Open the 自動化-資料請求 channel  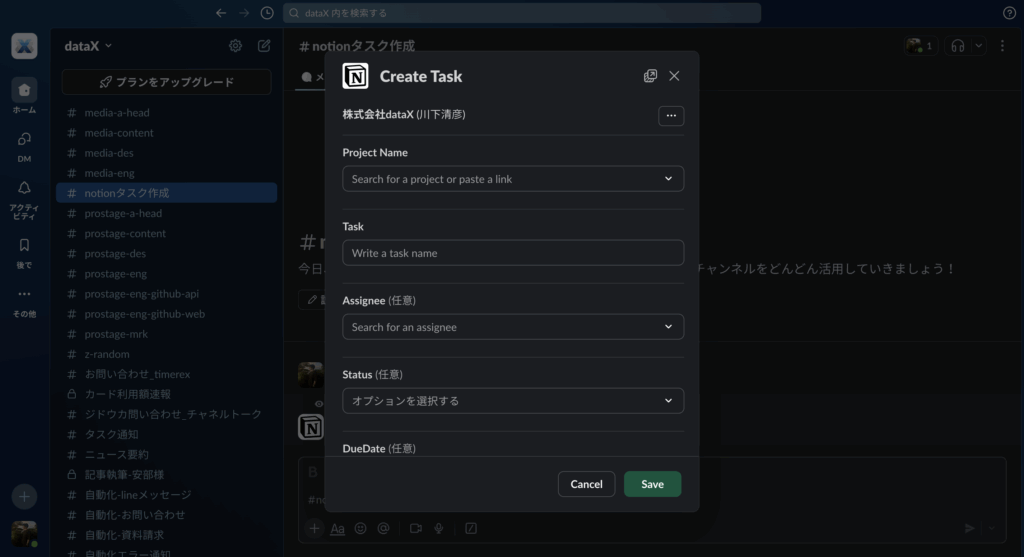coord(167,535)
